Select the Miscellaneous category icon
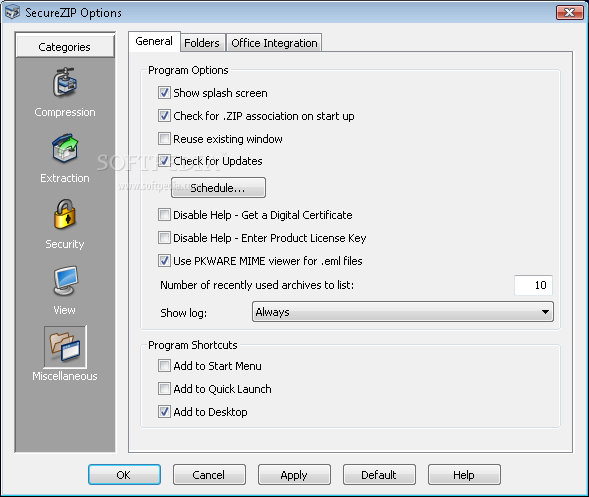Image resolution: width=589 pixels, height=497 pixels. 65,347
